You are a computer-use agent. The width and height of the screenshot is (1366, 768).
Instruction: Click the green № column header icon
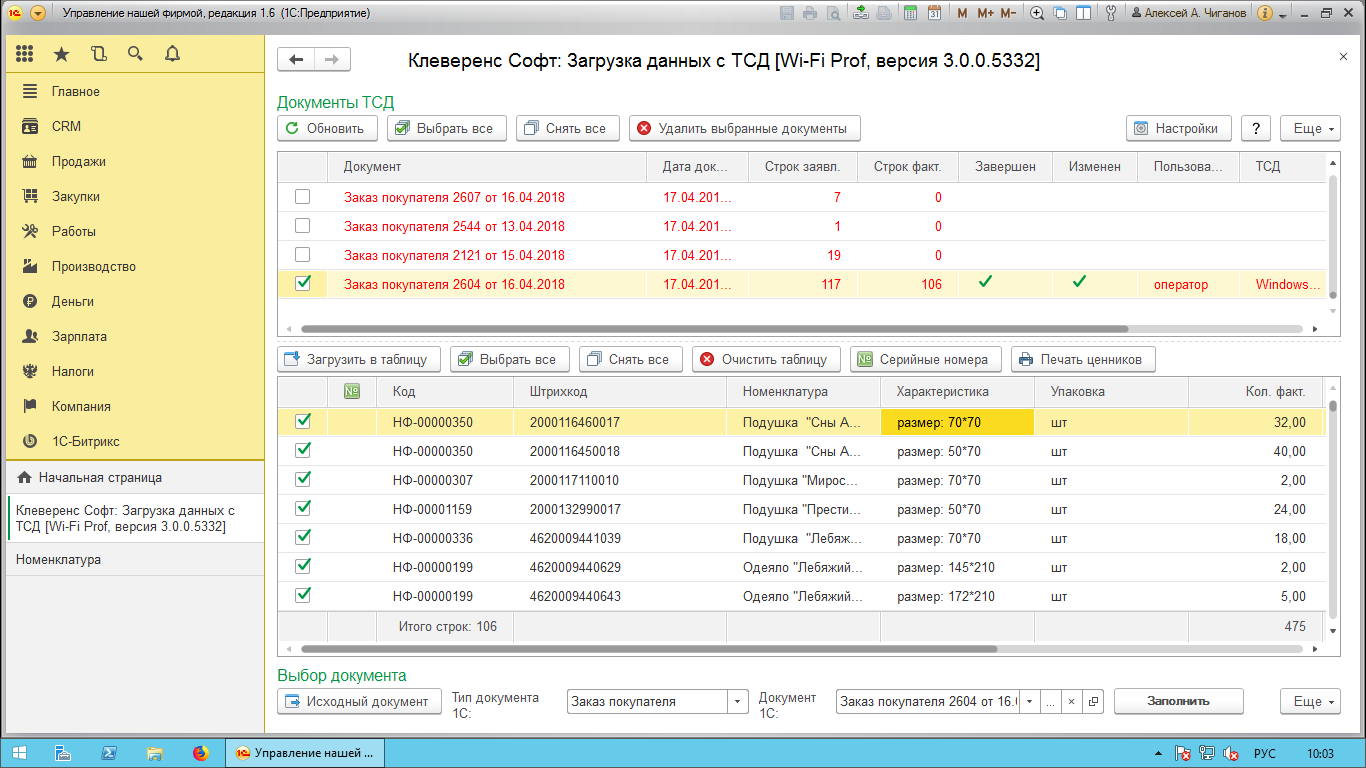click(352, 392)
